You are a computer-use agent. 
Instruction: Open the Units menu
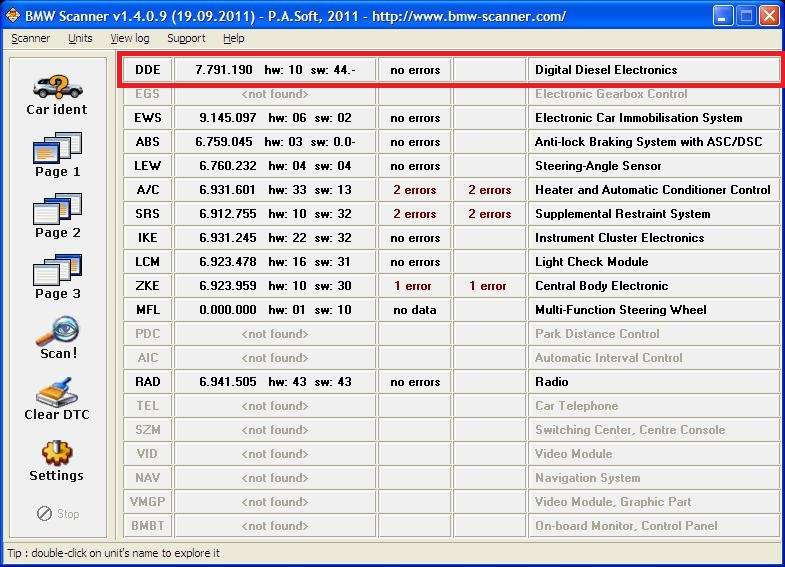click(80, 38)
